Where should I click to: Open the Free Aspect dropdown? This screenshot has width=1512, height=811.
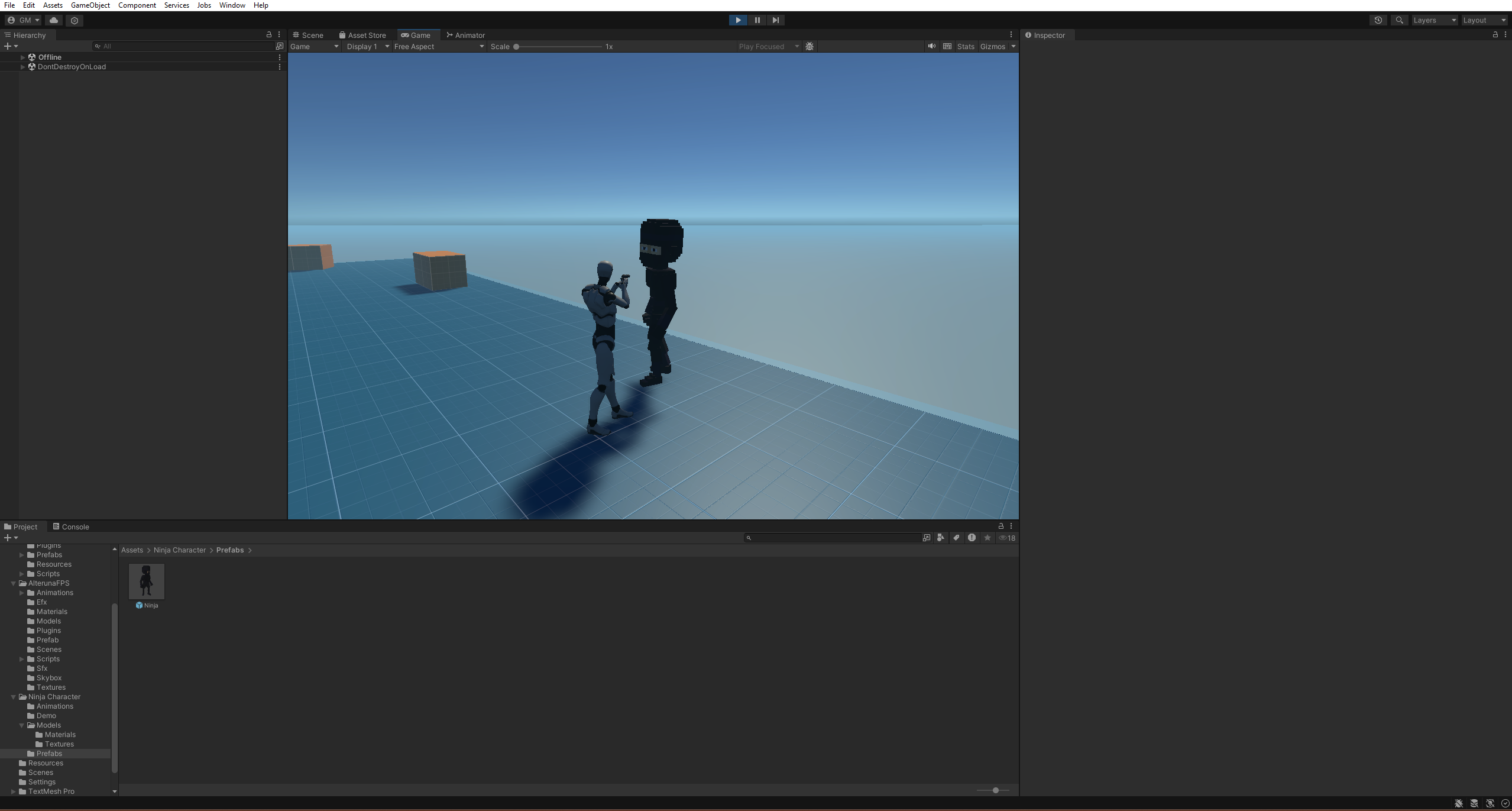point(439,46)
